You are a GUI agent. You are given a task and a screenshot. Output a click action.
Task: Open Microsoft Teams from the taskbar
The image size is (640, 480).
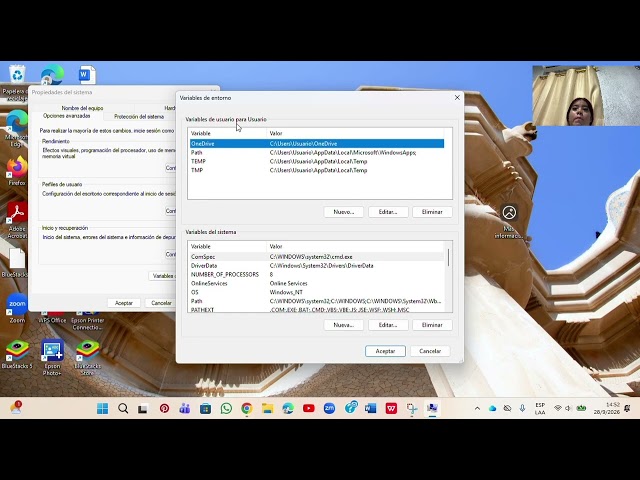[x=184, y=408]
